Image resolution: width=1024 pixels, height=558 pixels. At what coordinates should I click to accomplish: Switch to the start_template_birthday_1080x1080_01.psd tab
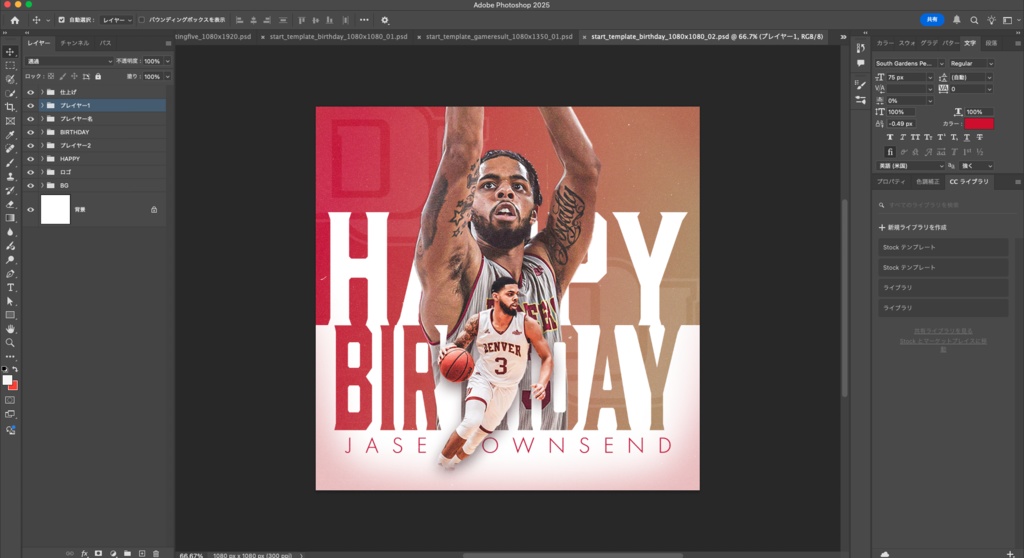(x=338, y=37)
